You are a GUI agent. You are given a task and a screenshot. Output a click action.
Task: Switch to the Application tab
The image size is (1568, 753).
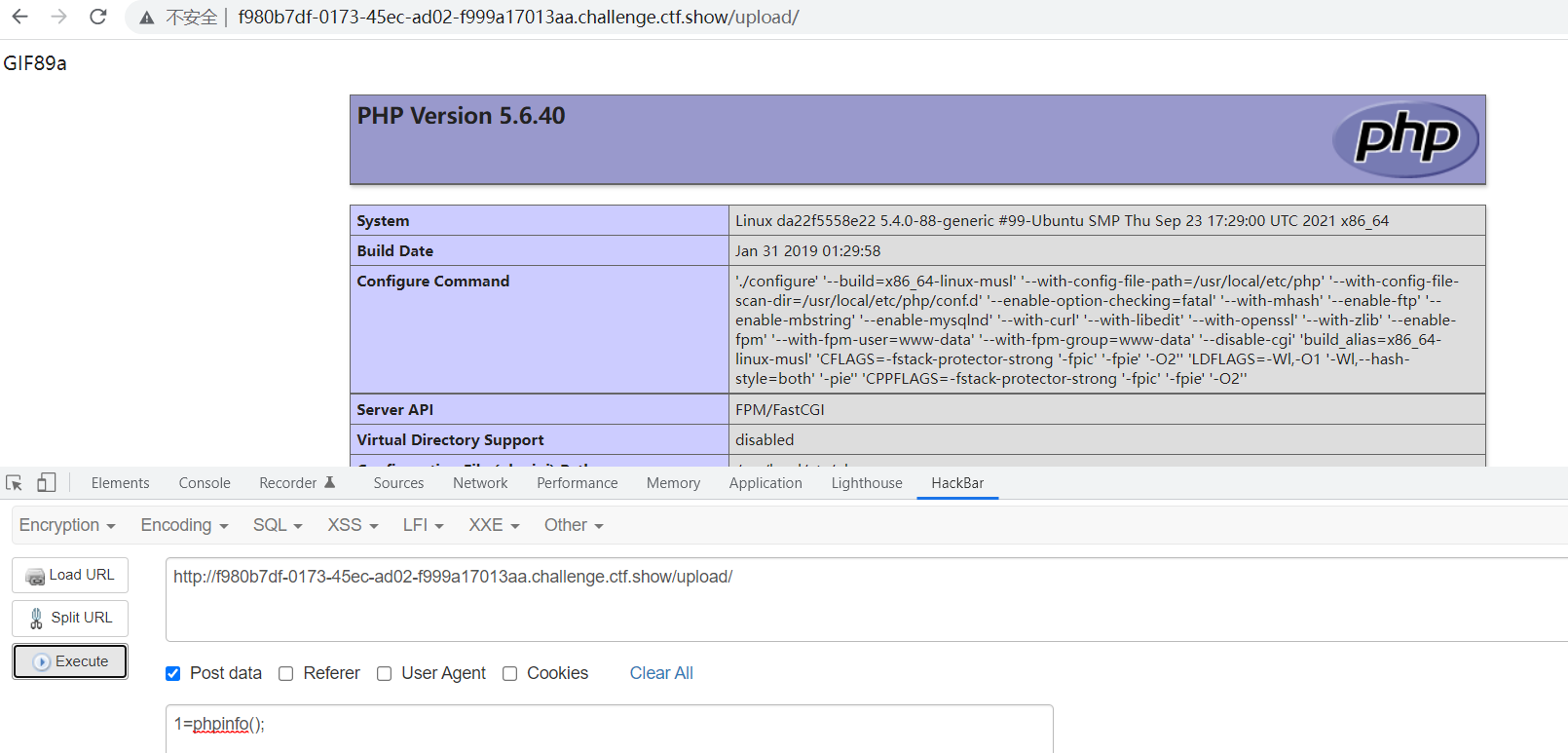click(765, 482)
